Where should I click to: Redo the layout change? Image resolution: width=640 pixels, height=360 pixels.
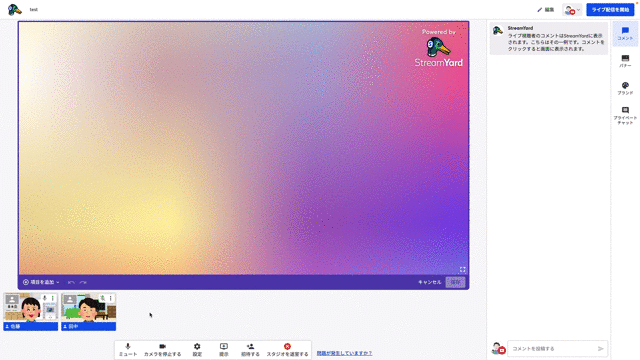click(83, 282)
